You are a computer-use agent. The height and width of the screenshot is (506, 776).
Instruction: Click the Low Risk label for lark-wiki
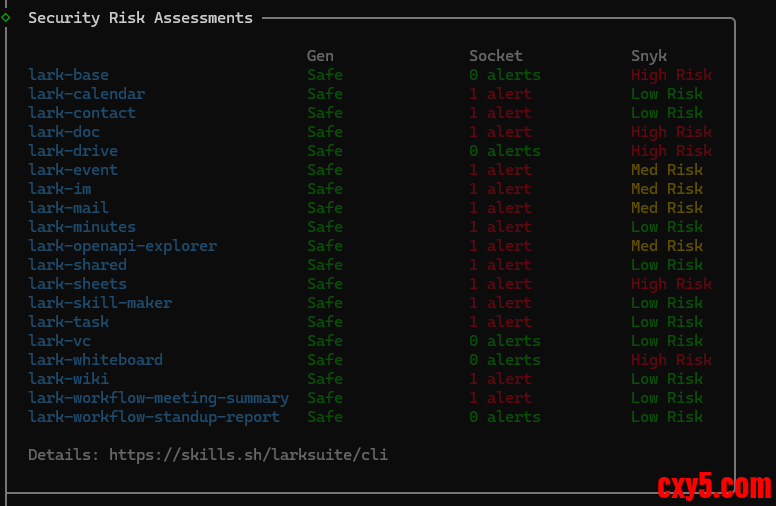pos(666,379)
